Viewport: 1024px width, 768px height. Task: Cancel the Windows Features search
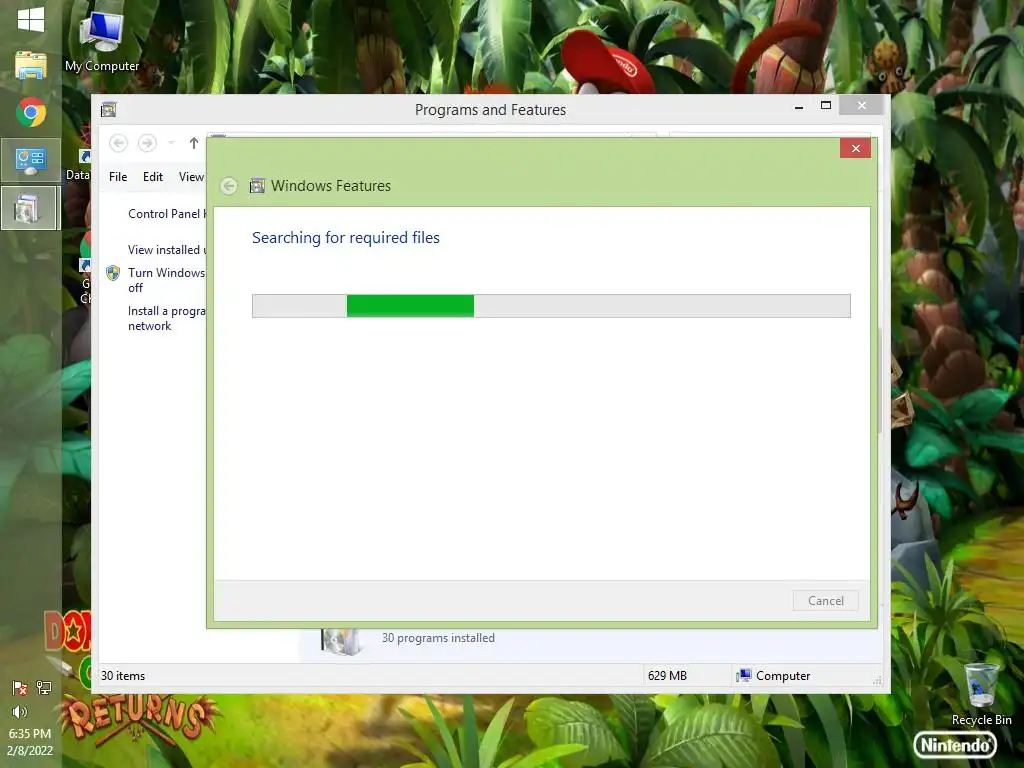(x=825, y=601)
